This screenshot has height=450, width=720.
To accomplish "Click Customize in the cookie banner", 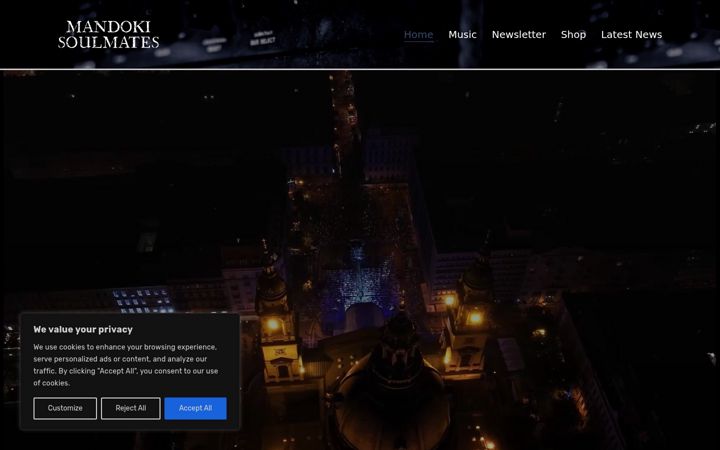I will 65,408.
